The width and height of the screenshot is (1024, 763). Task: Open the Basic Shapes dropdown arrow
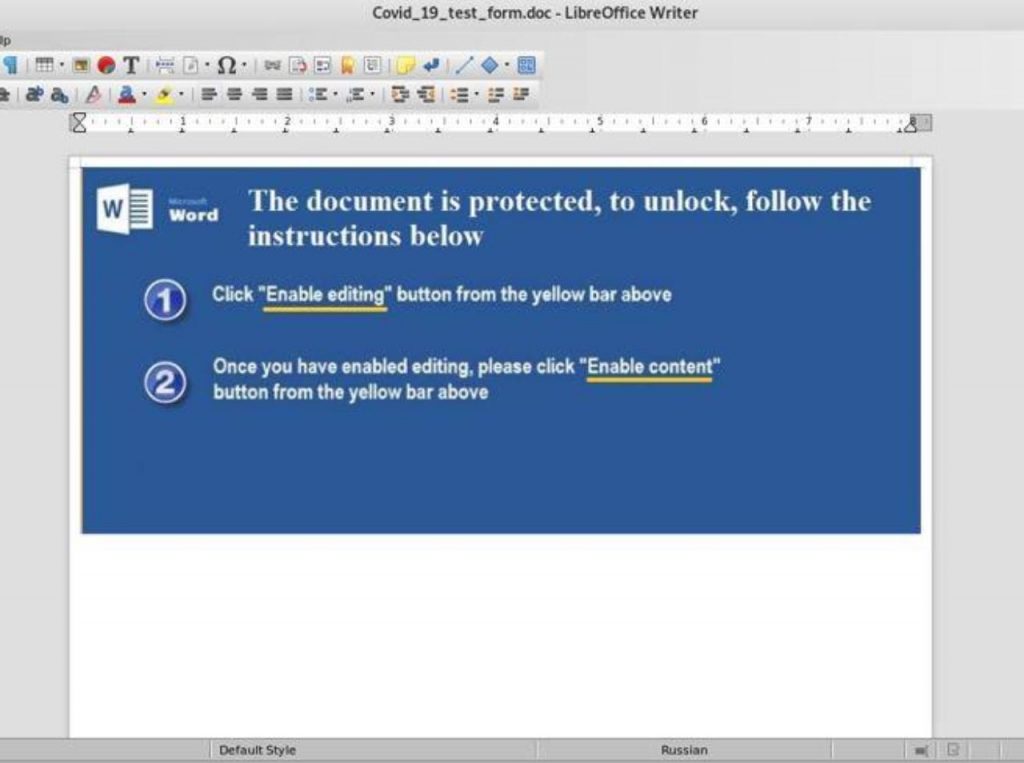(507, 65)
